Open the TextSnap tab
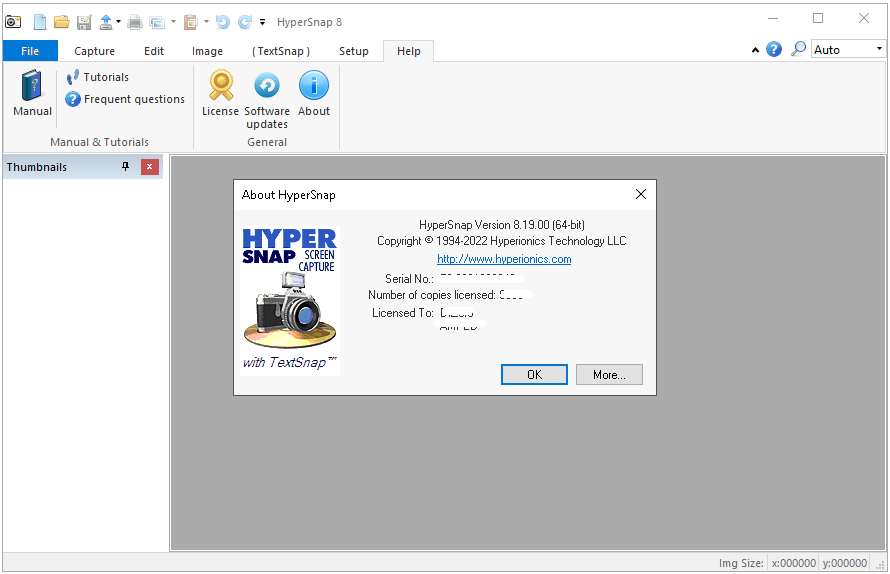890x574 pixels. click(x=280, y=51)
